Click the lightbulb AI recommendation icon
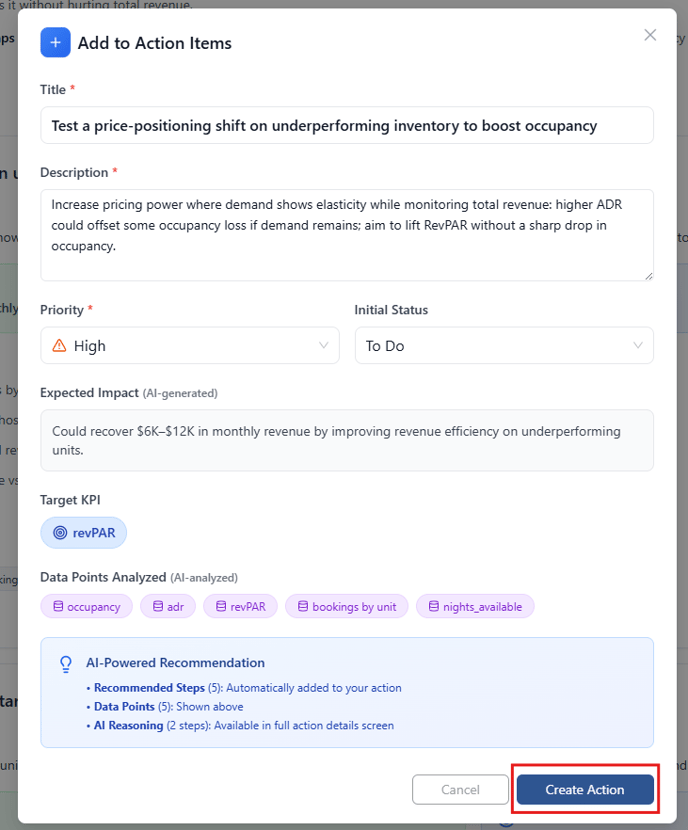This screenshot has width=688, height=830. [x=67, y=663]
